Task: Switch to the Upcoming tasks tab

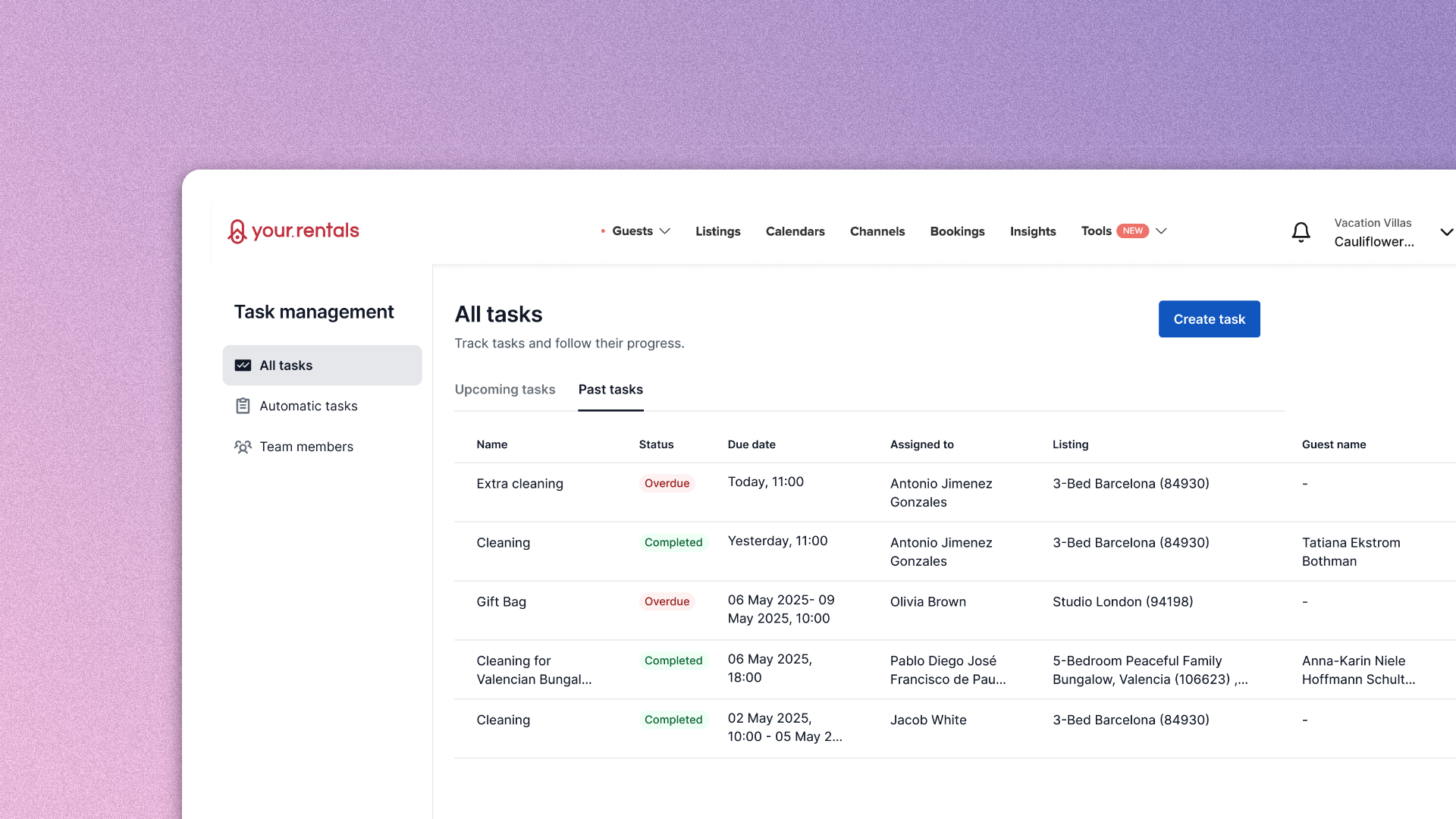Action: 504,390
